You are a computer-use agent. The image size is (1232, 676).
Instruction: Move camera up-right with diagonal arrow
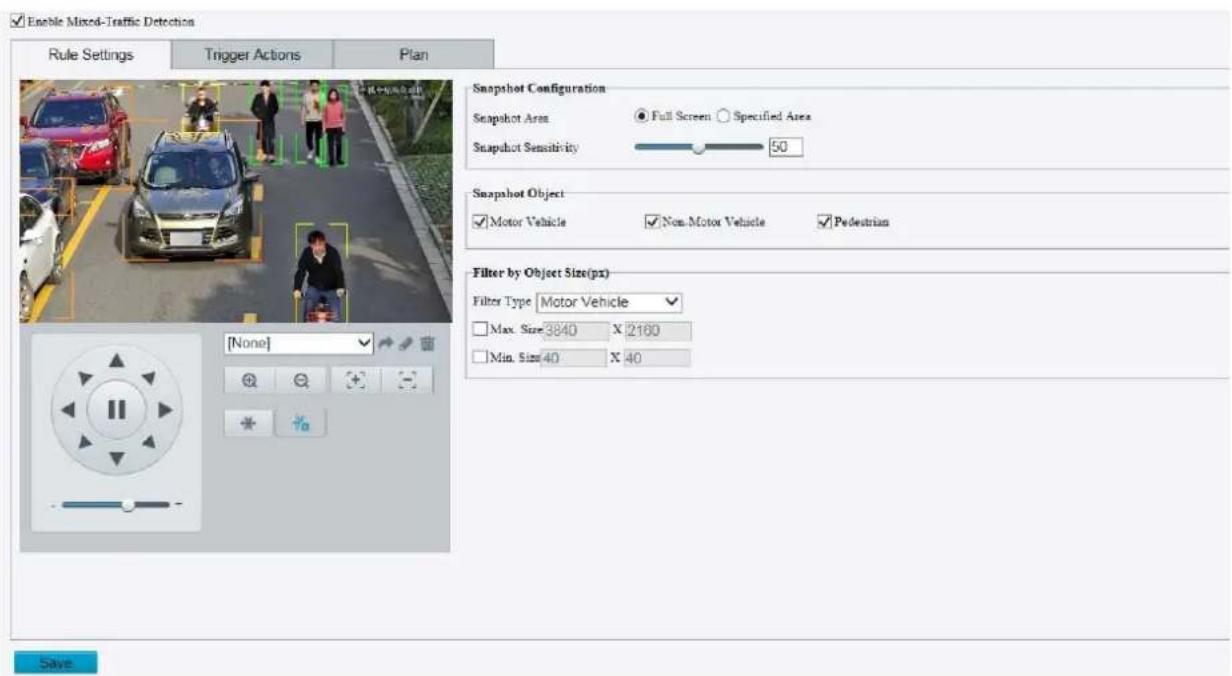(x=149, y=378)
